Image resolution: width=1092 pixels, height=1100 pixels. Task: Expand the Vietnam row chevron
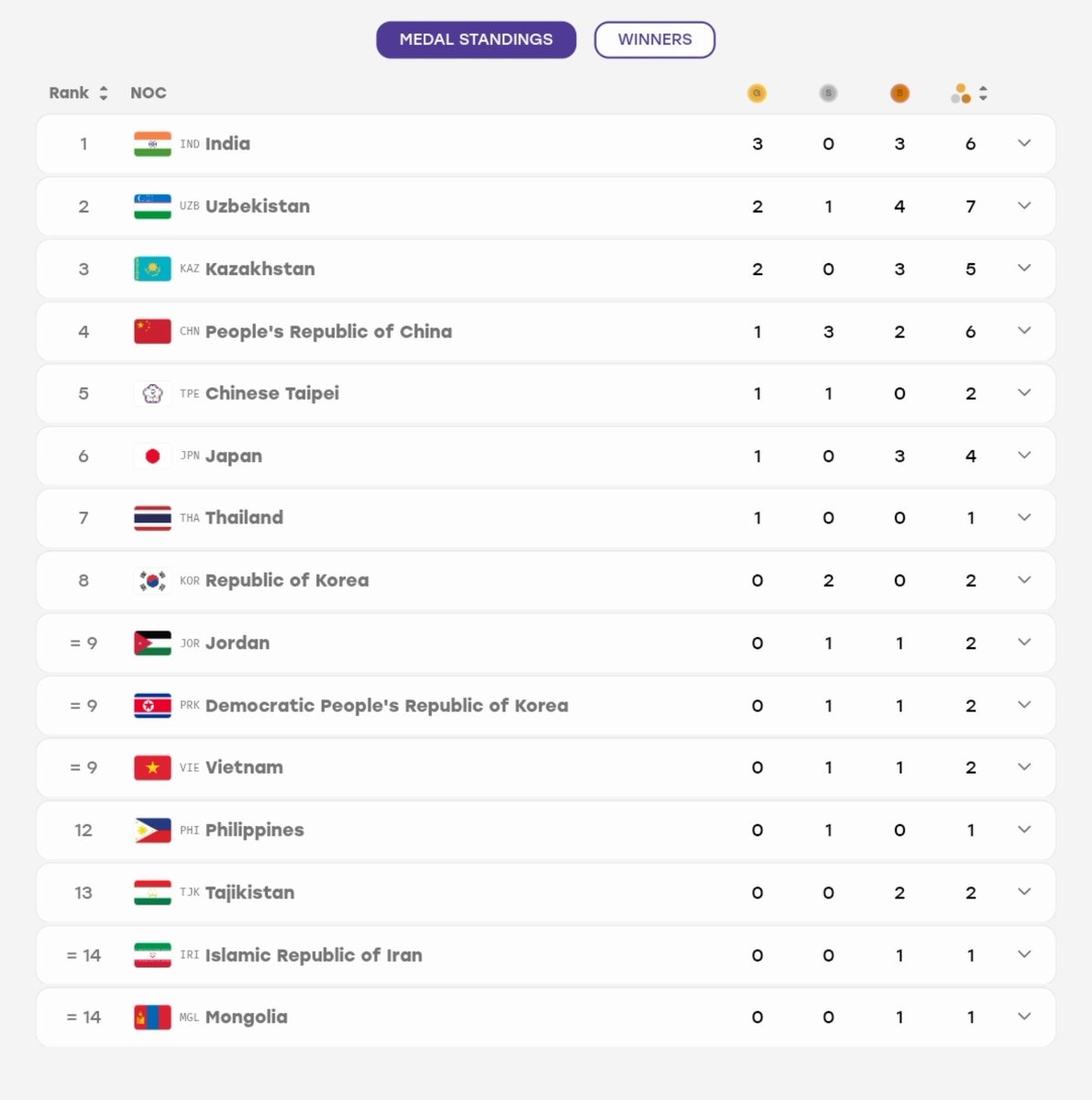click(1024, 766)
